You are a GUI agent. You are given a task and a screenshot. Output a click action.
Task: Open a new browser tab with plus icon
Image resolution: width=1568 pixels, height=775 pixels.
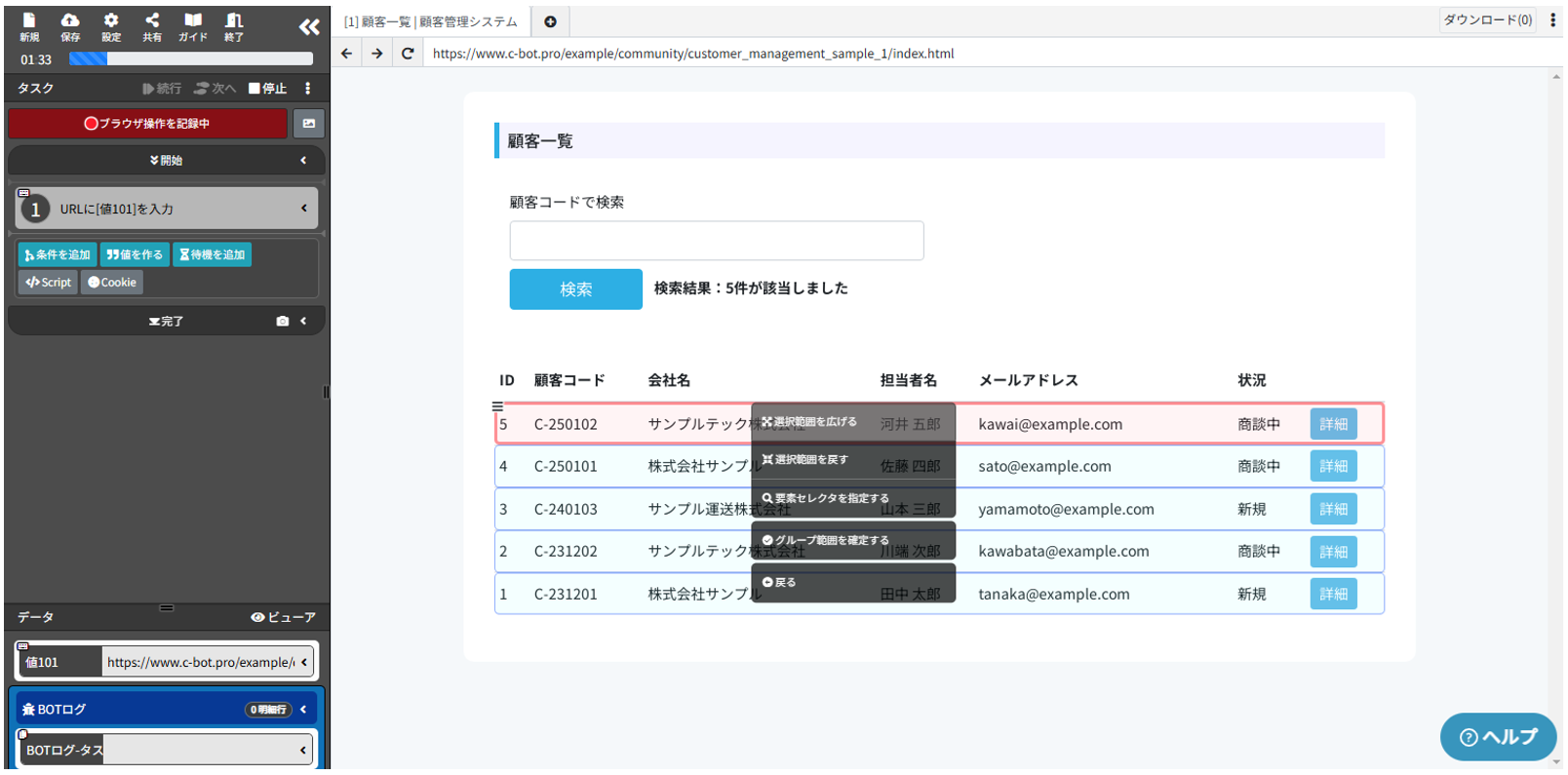point(550,21)
